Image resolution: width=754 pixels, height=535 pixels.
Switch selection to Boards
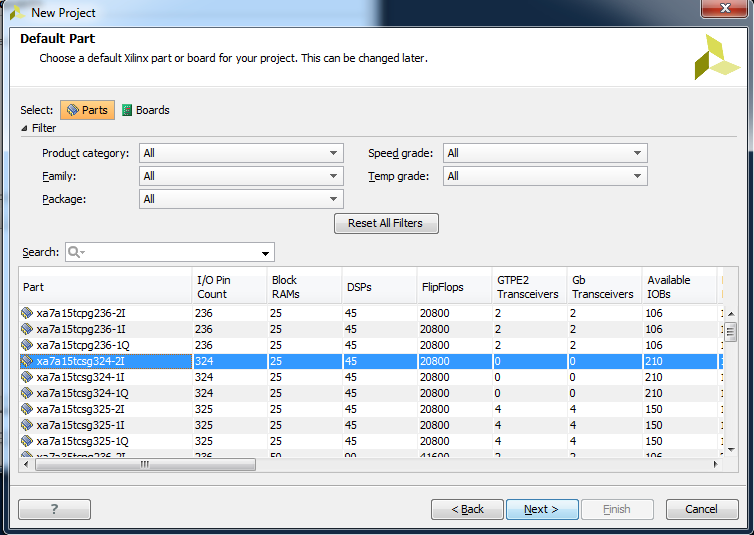(x=146, y=110)
